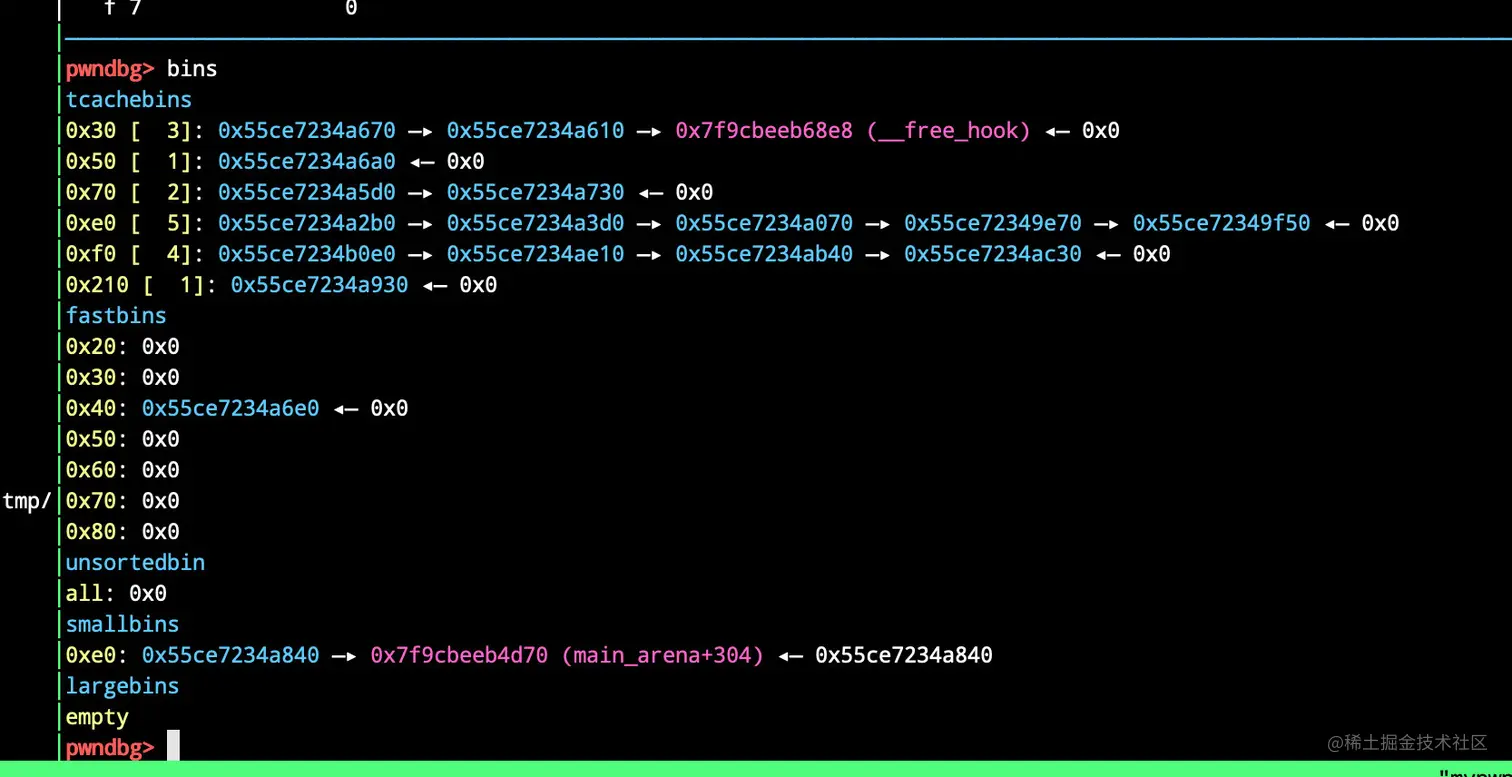
Task: Click the bottom pwndbg prompt cursor
Action: coord(173,747)
